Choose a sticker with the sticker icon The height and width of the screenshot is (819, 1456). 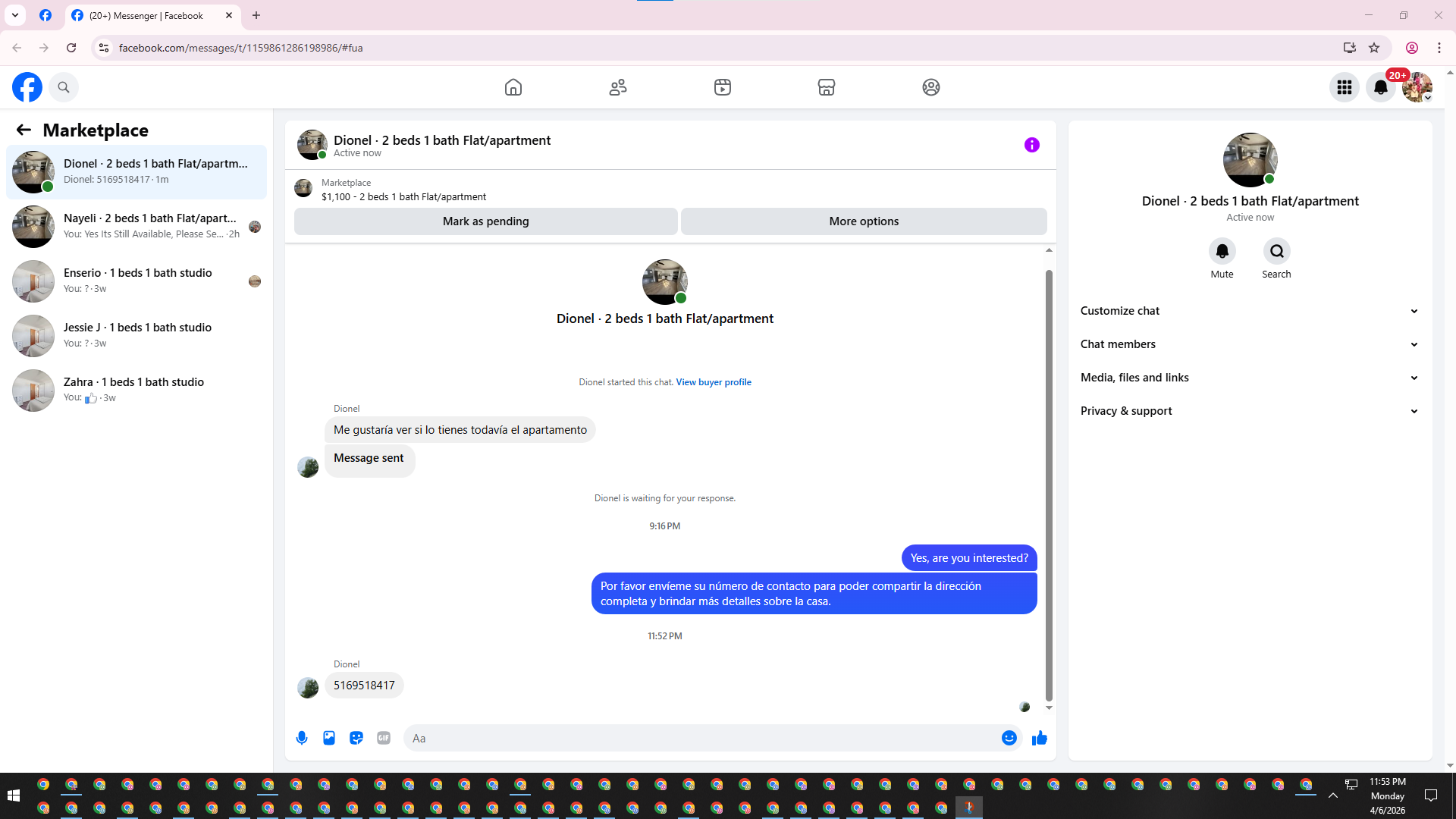click(356, 738)
